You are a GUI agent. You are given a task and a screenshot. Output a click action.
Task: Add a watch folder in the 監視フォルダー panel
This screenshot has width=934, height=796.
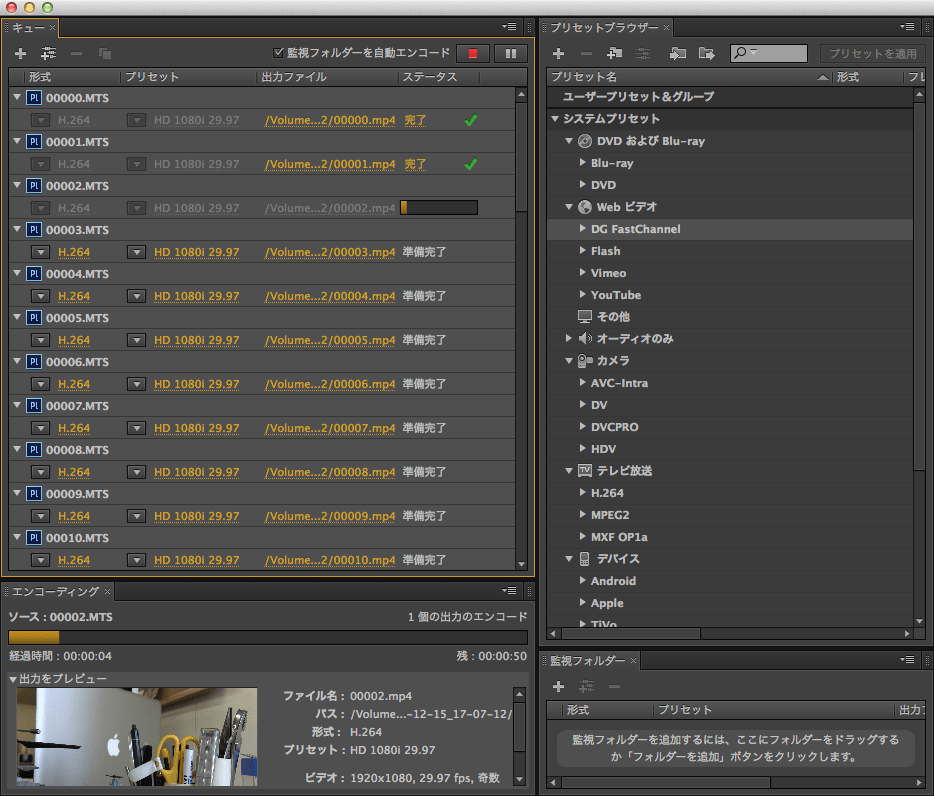click(558, 686)
